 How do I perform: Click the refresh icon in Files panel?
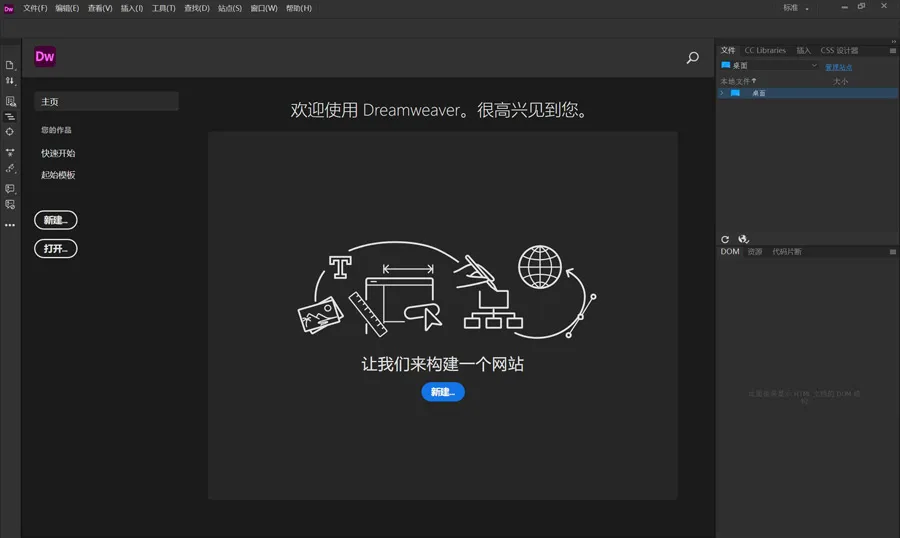pyautogui.click(x=725, y=239)
